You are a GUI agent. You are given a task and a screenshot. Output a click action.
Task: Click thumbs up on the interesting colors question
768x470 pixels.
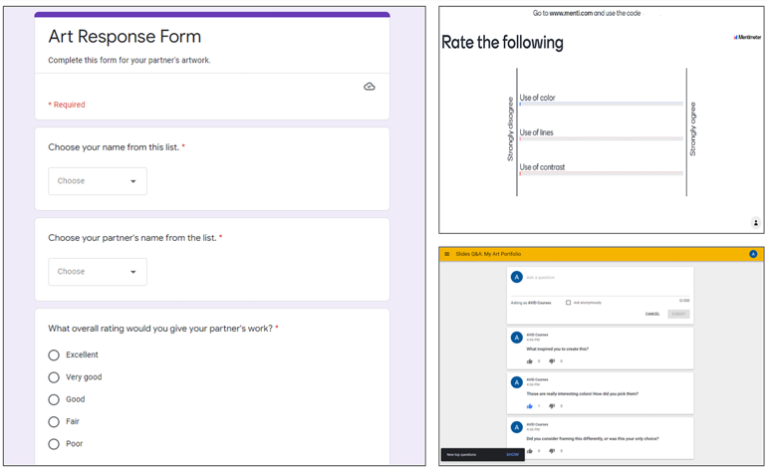point(529,406)
